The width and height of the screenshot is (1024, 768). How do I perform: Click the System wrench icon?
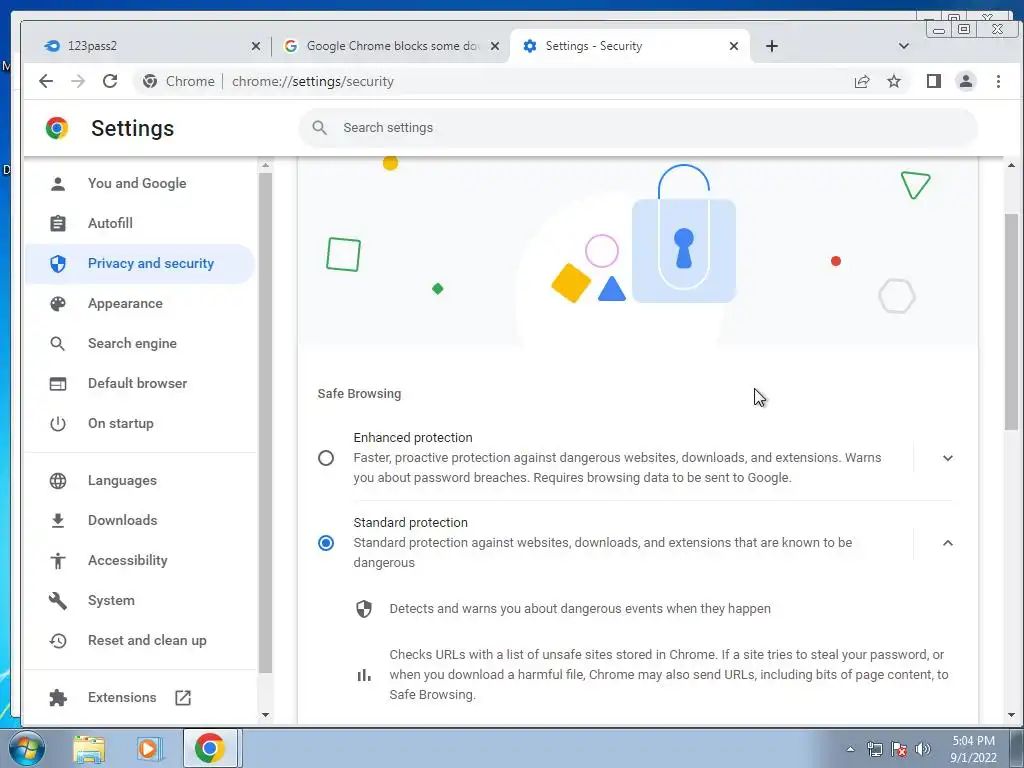click(58, 601)
